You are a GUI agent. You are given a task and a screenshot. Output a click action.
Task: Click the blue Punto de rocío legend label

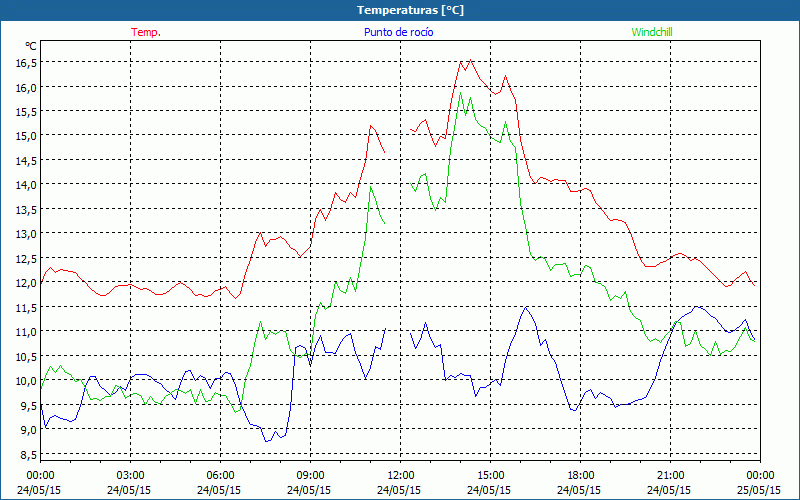click(399, 32)
